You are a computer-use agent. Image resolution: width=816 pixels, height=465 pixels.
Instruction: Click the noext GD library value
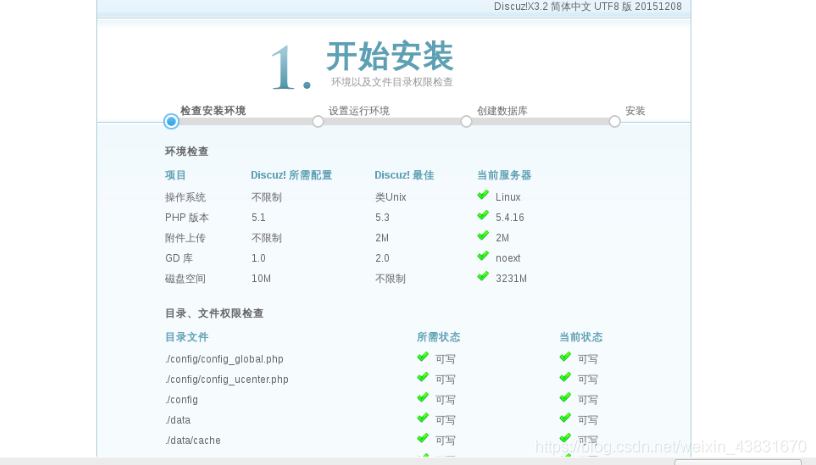point(508,258)
